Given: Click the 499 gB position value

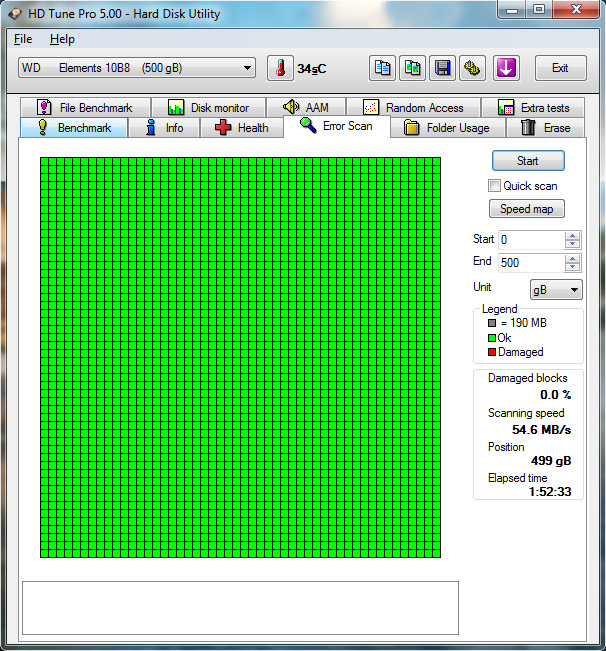Looking at the screenshot, I should tap(551, 460).
